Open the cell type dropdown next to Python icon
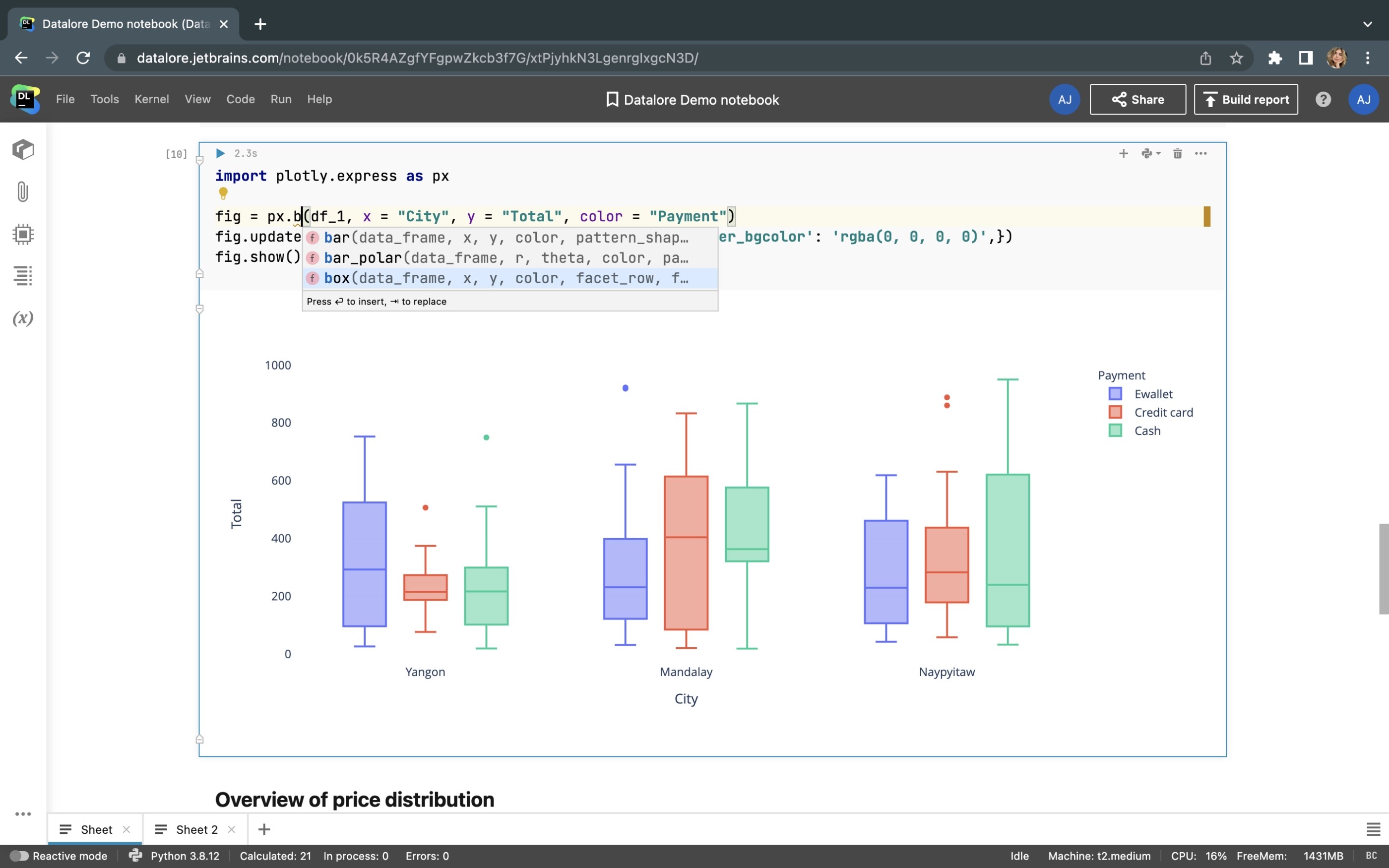Image resolution: width=1389 pixels, height=868 pixels. (1150, 153)
